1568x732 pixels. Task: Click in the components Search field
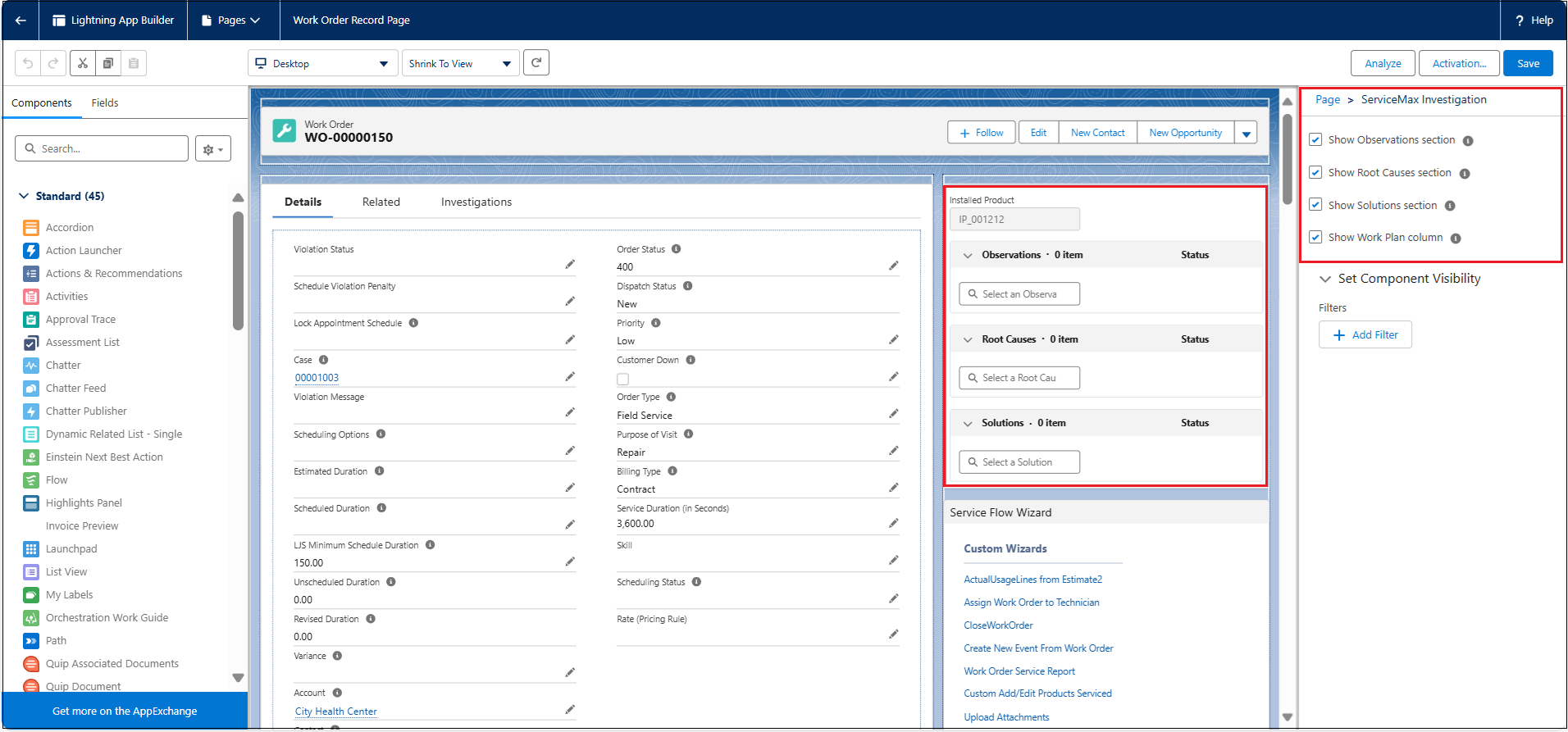pos(102,148)
